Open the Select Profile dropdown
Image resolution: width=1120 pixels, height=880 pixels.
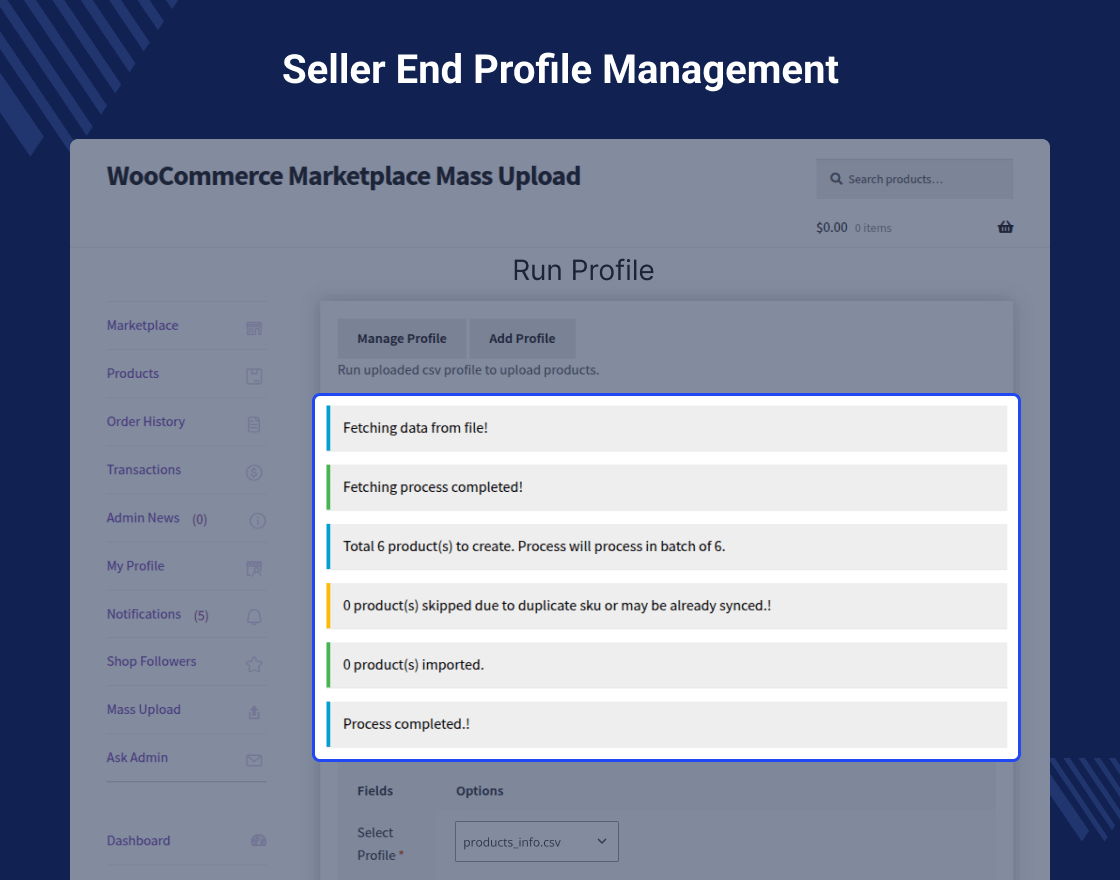536,842
